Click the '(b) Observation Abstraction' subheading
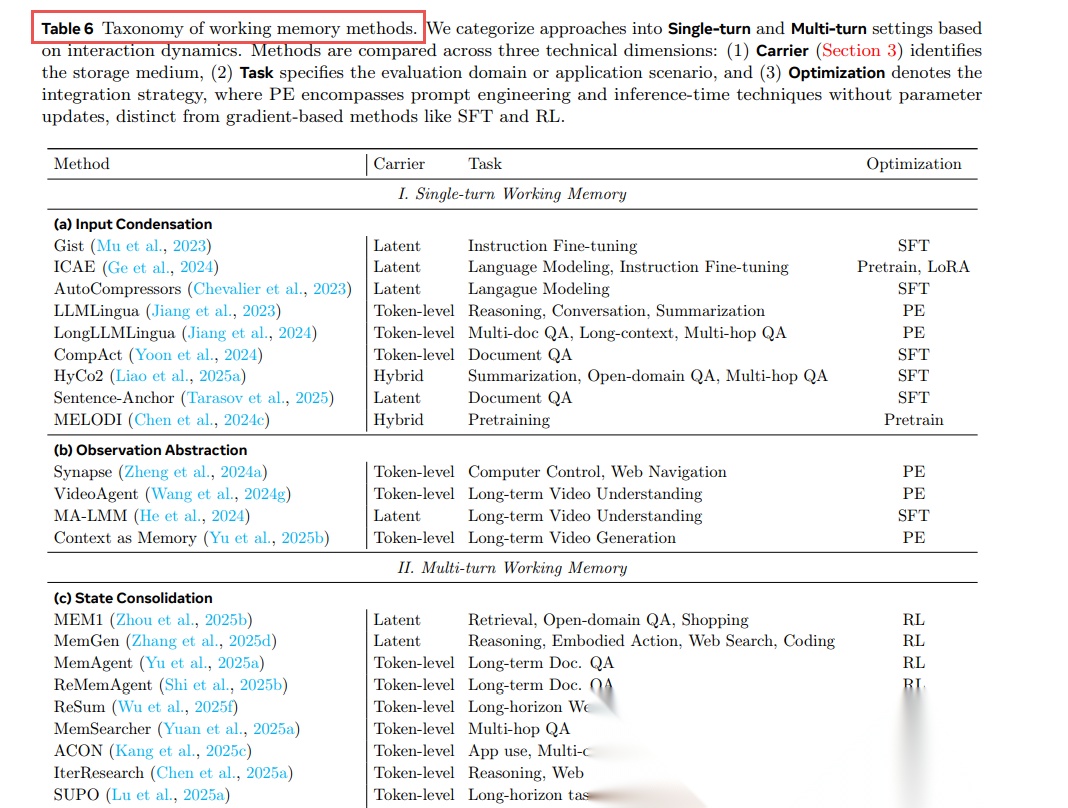The height and width of the screenshot is (808, 1068). (151, 450)
